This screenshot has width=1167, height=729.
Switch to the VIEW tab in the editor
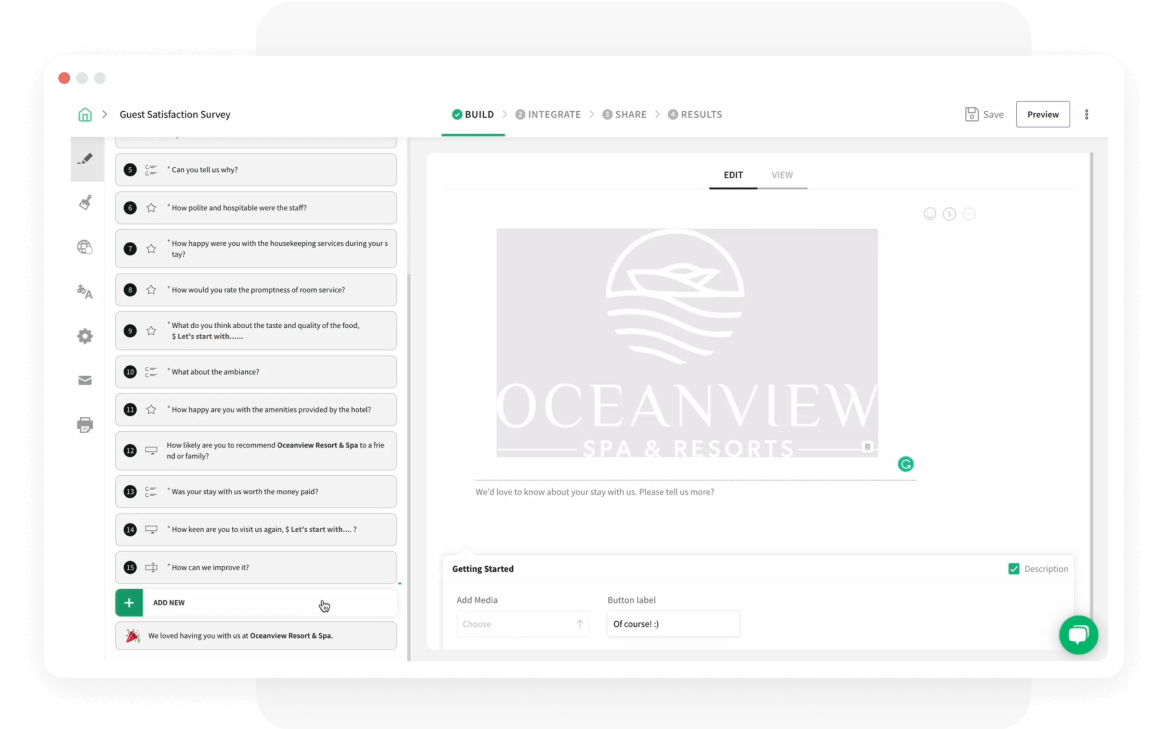click(x=783, y=175)
